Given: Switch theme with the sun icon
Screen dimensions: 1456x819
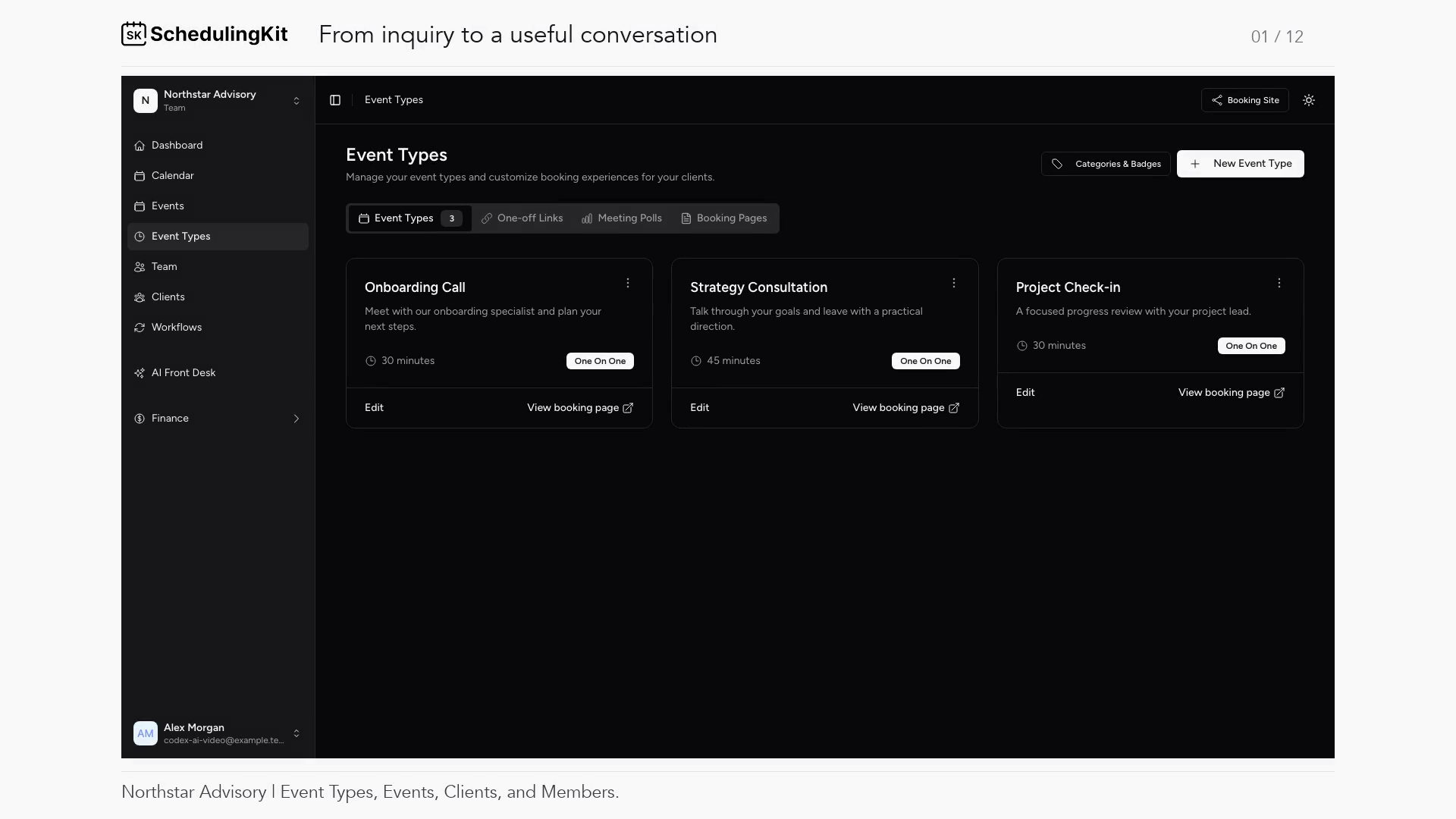Looking at the screenshot, I should pyautogui.click(x=1309, y=100).
